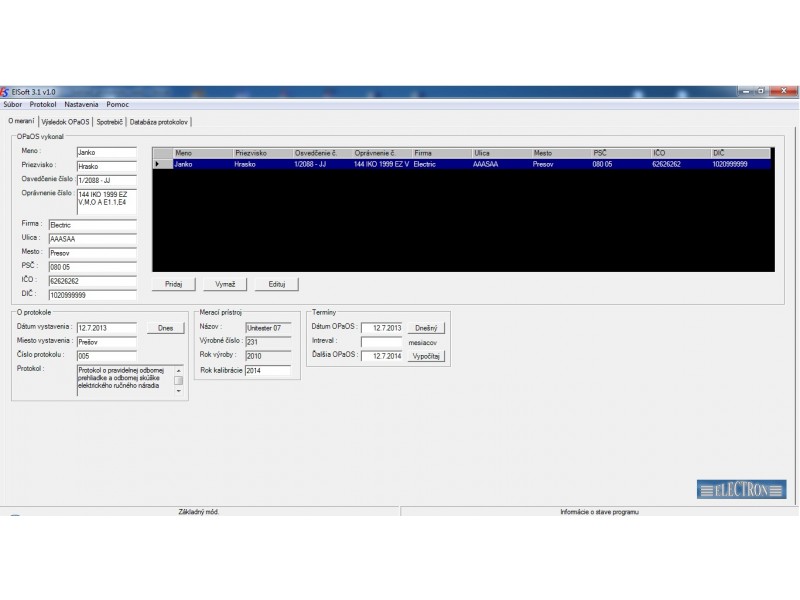This screenshot has width=800, height=600.
Task: Switch to the Spotrebič tab
Action: 110,122
